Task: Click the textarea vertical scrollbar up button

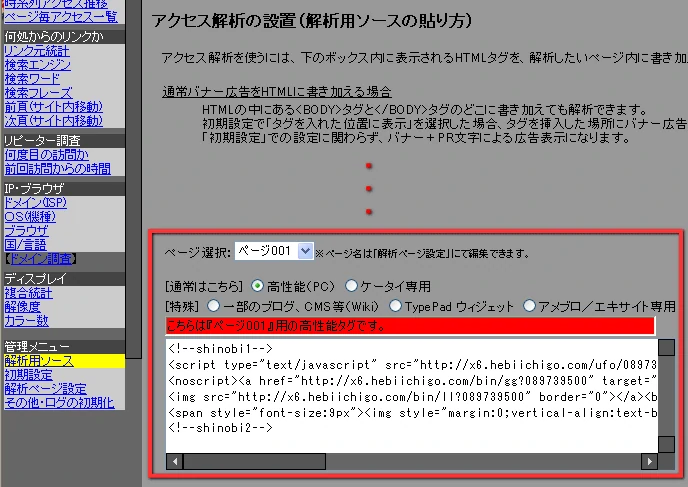Action: (x=666, y=347)
